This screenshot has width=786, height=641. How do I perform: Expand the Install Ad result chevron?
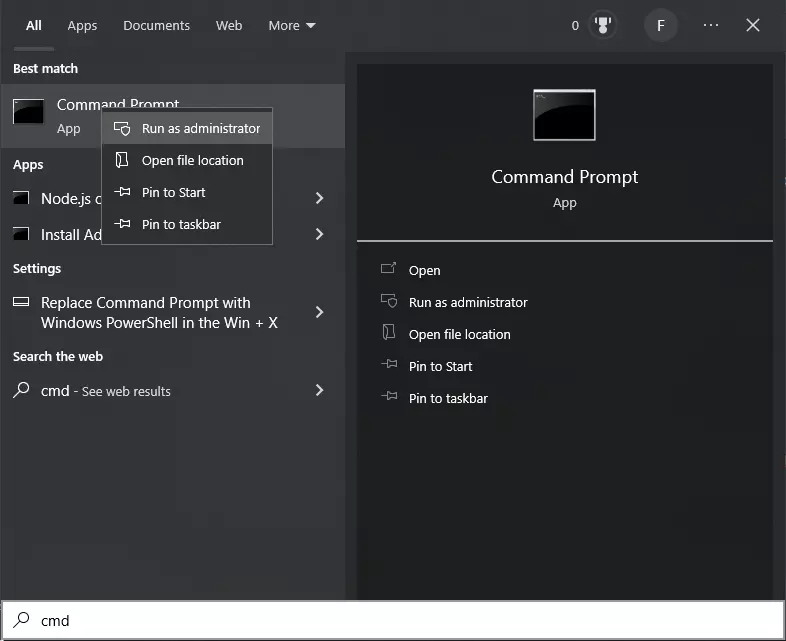pos(319,234)
